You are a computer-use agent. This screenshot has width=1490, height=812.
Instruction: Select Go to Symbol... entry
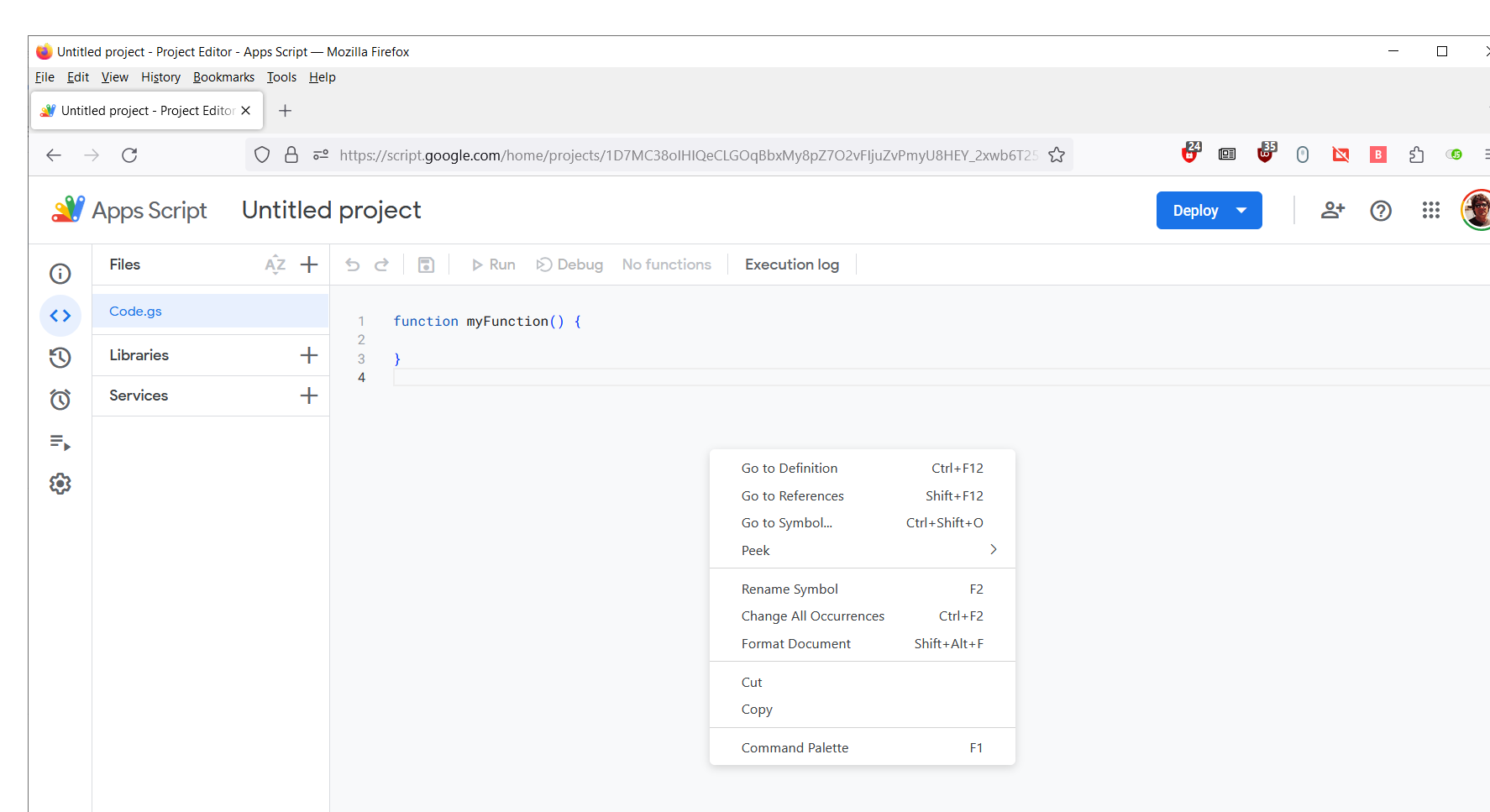click(x=863, y=523)
